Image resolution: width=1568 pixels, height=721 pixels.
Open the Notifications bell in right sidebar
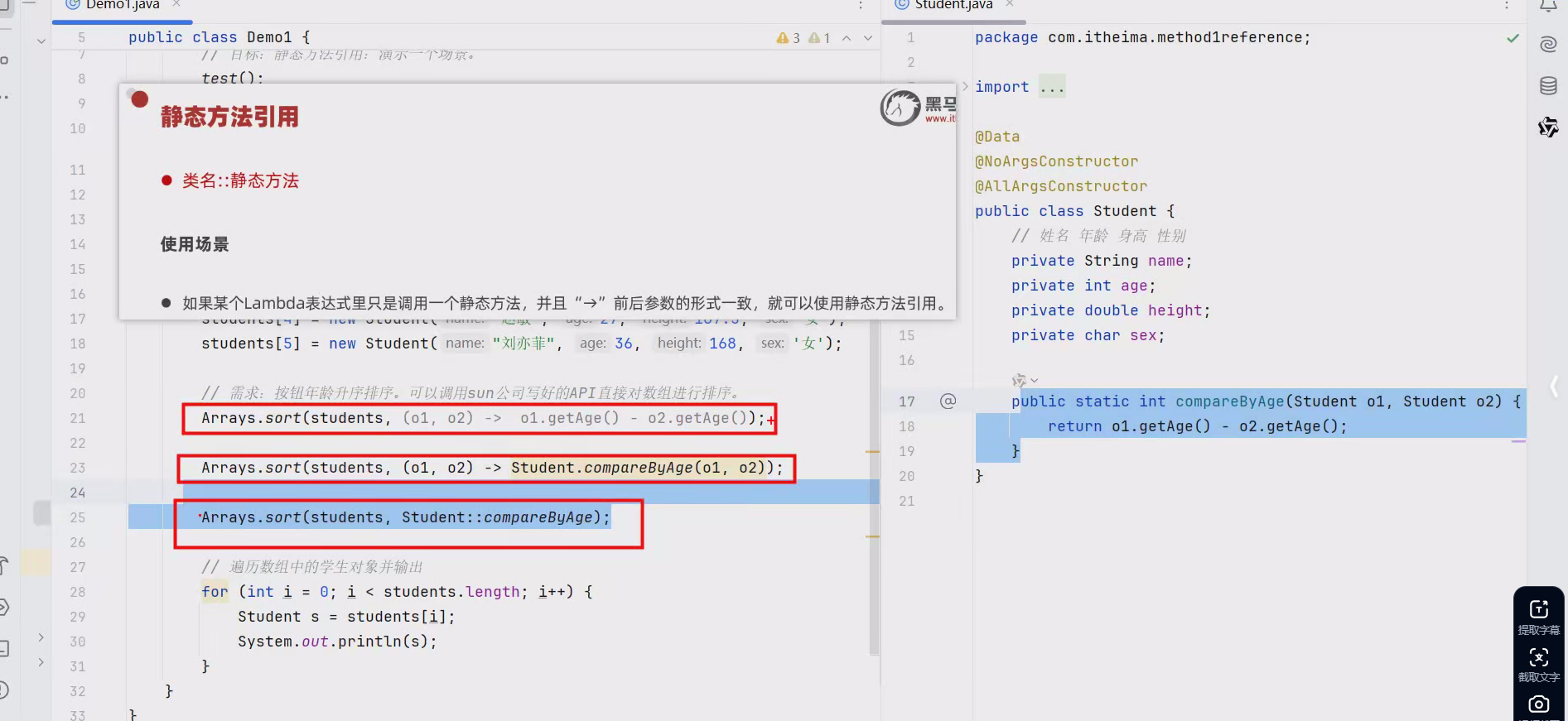pos(1548,6)
